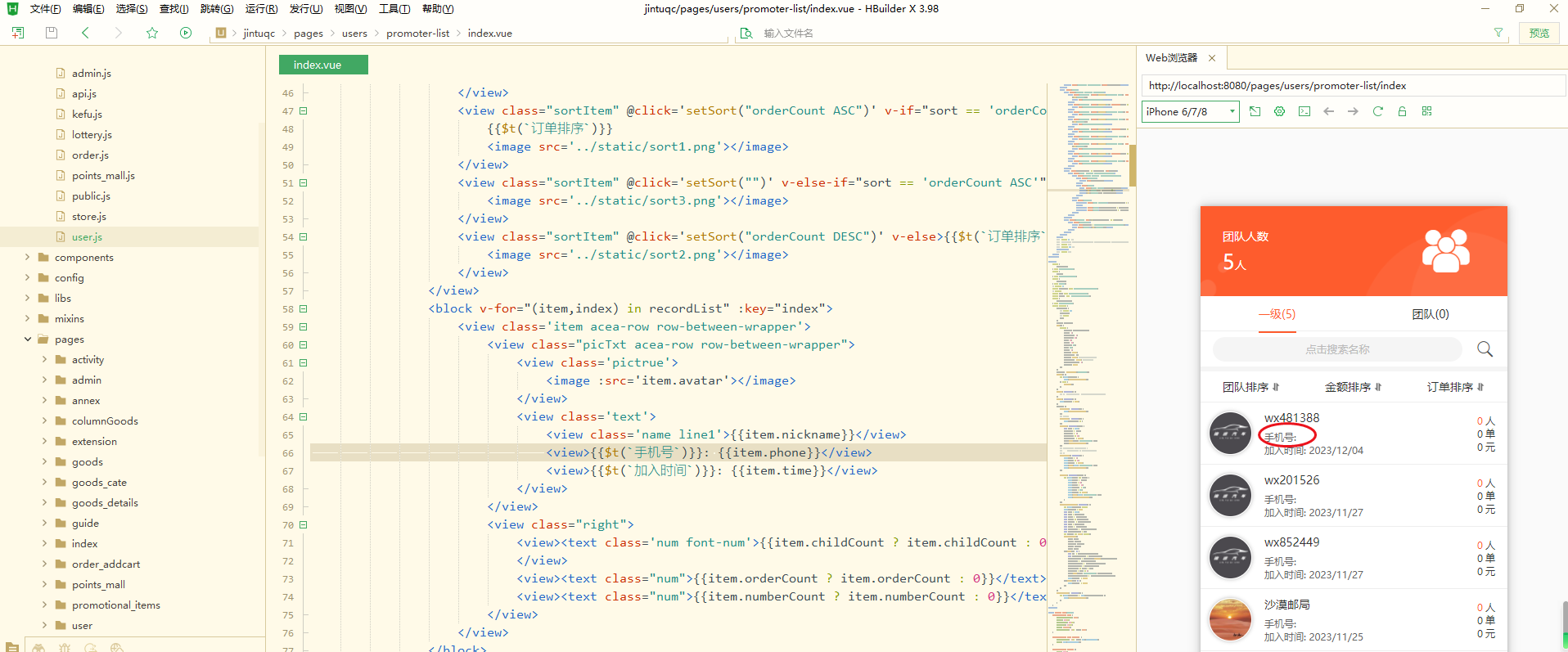Viewport: 1568px width, 652px height.
Task: Click the project root icon in breadcrumb
Action: click(x=221, y=33)
